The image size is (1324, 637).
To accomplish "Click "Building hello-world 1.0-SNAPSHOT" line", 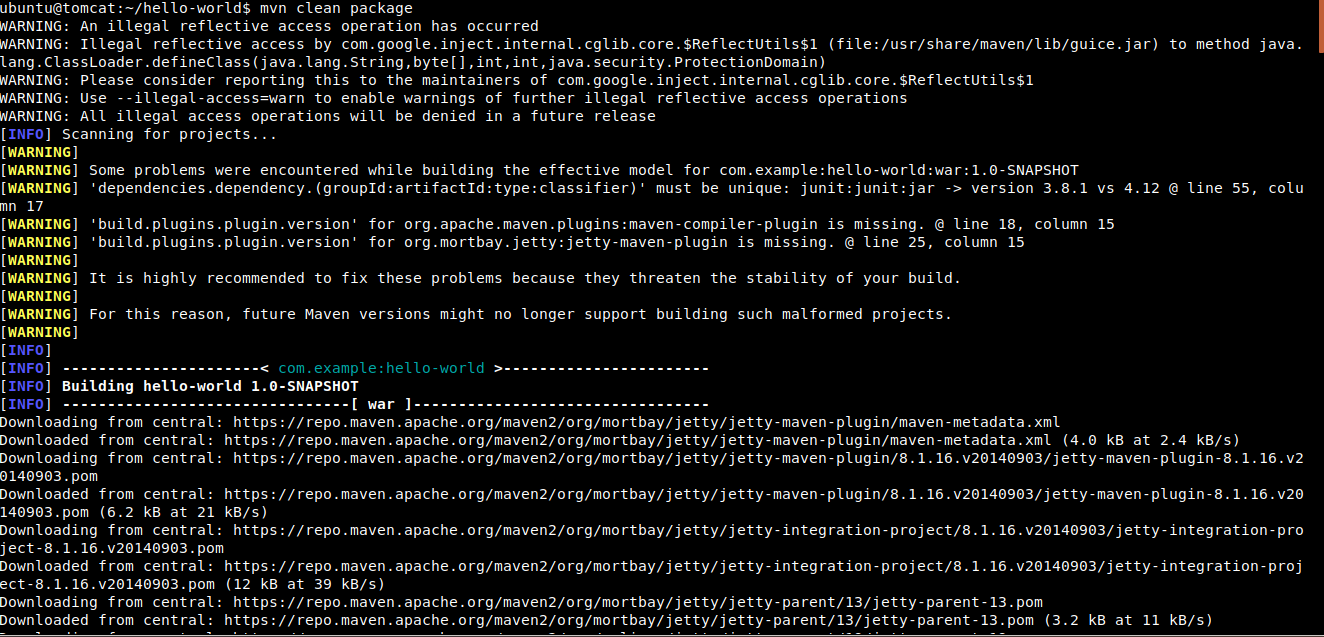I will coord(210,386).
